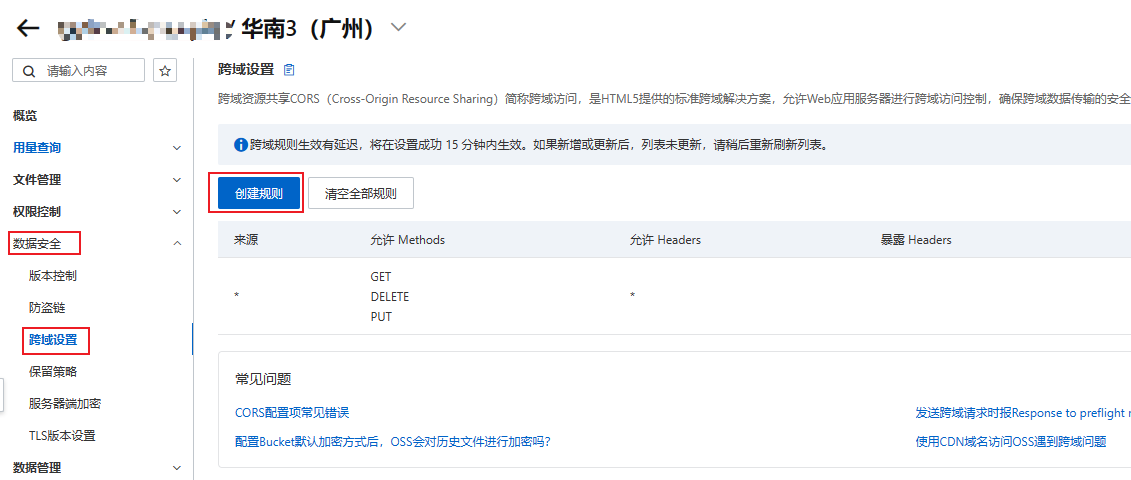Click the search magnifier icon

point(29,71)
